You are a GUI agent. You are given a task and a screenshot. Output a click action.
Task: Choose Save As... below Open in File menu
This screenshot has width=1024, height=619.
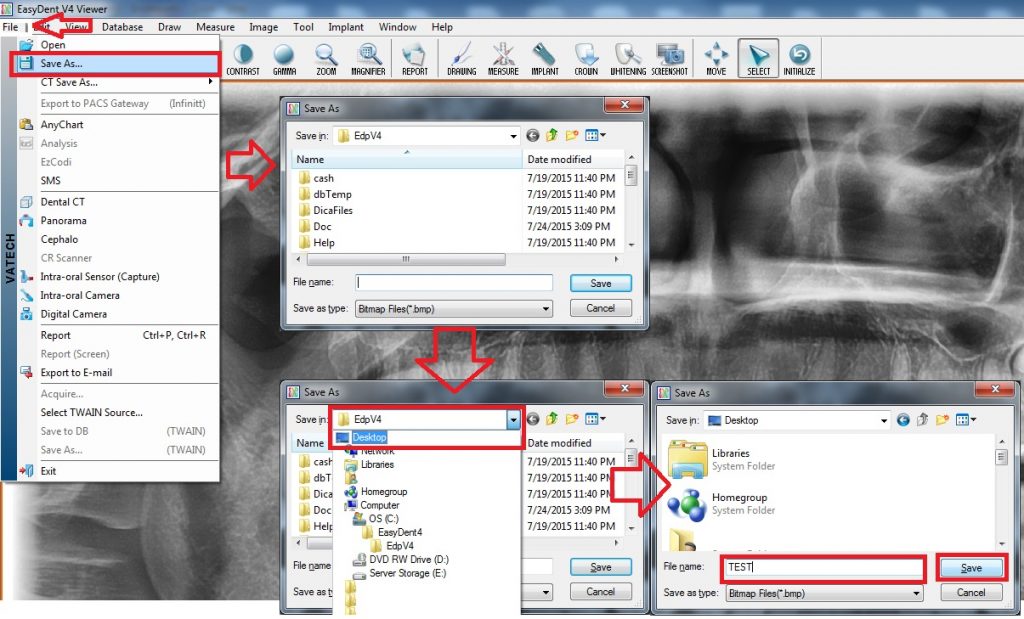point(116,63)
